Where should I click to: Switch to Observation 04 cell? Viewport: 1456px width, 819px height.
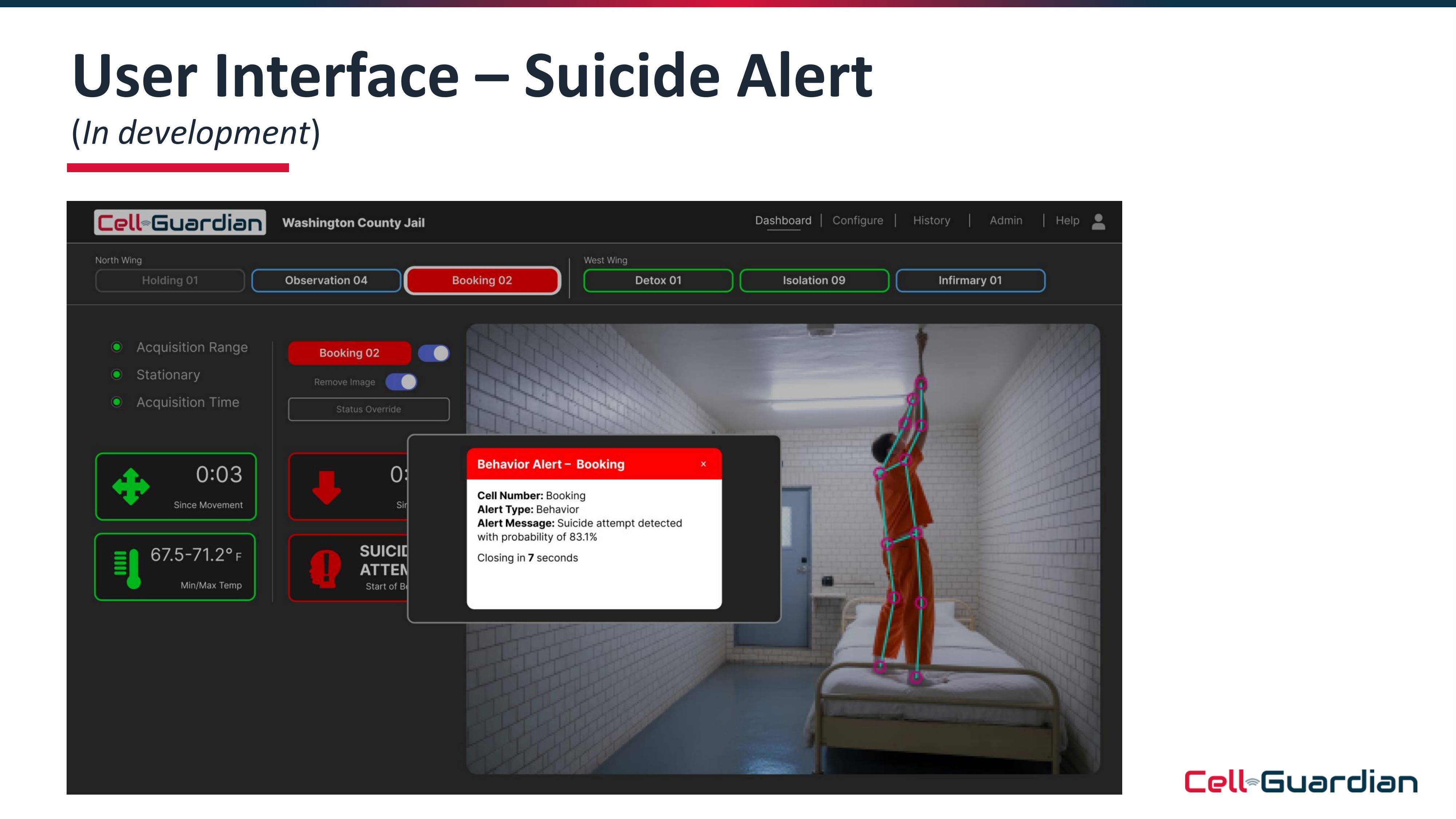[x=325, y=280]
